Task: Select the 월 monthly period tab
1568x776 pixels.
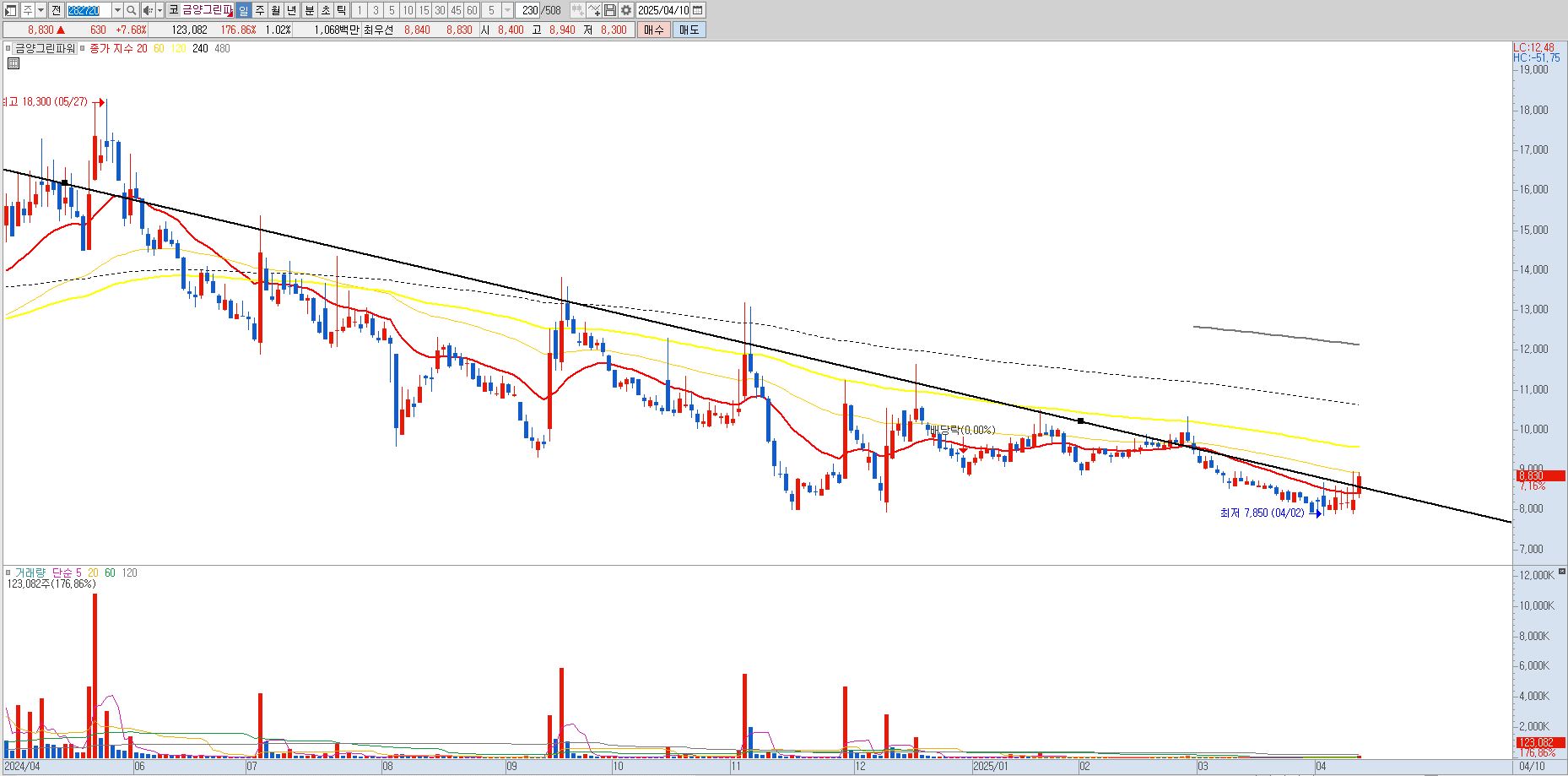Action: 276,10
